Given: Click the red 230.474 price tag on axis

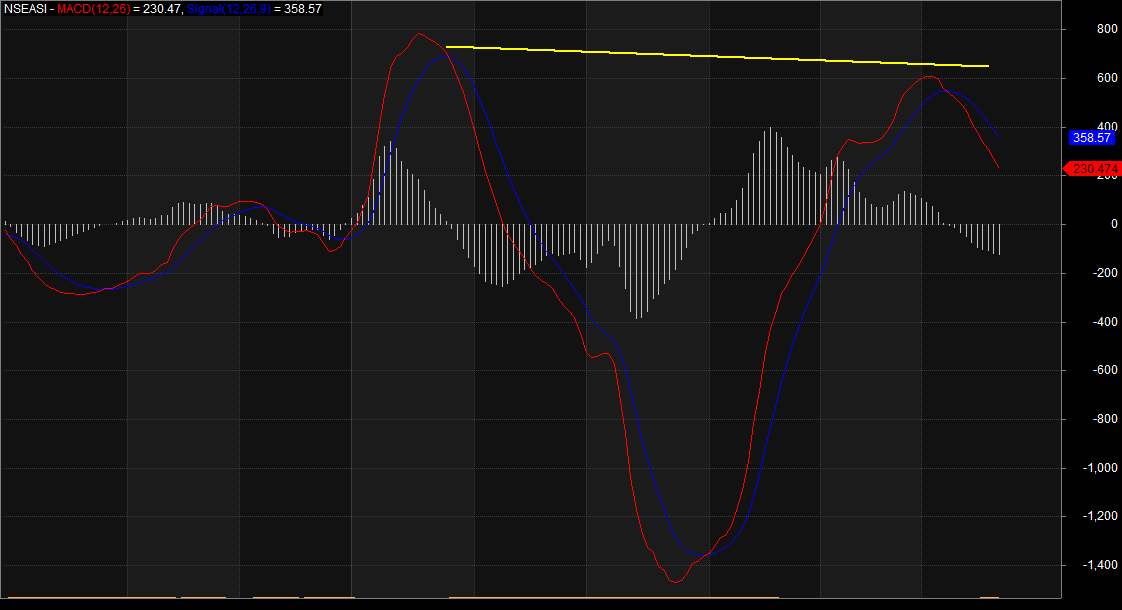Looking at the screenshot, I should (1092, 169).
